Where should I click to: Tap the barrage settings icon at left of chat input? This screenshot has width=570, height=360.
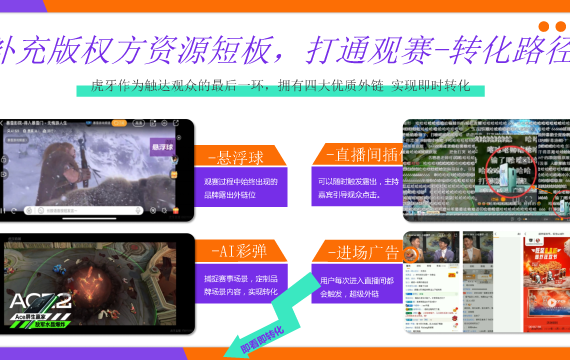click(x=29, y=211)
